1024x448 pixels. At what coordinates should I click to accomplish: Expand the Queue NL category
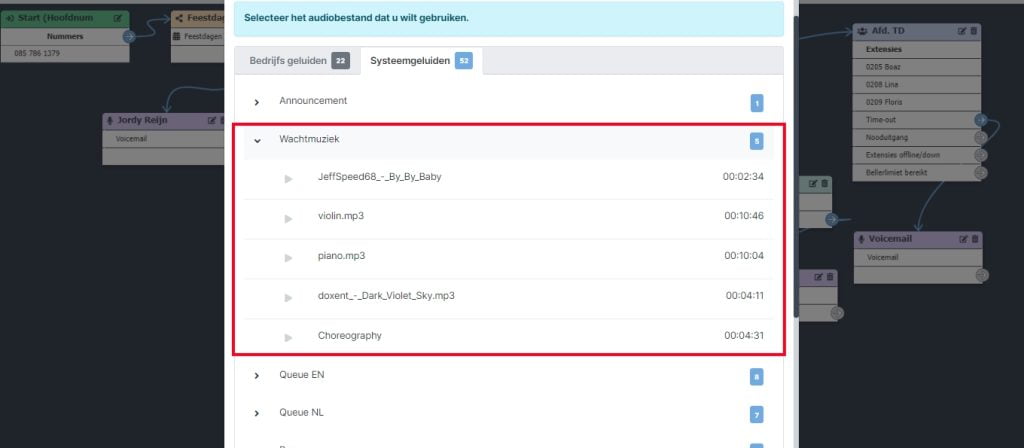(257, 413)
